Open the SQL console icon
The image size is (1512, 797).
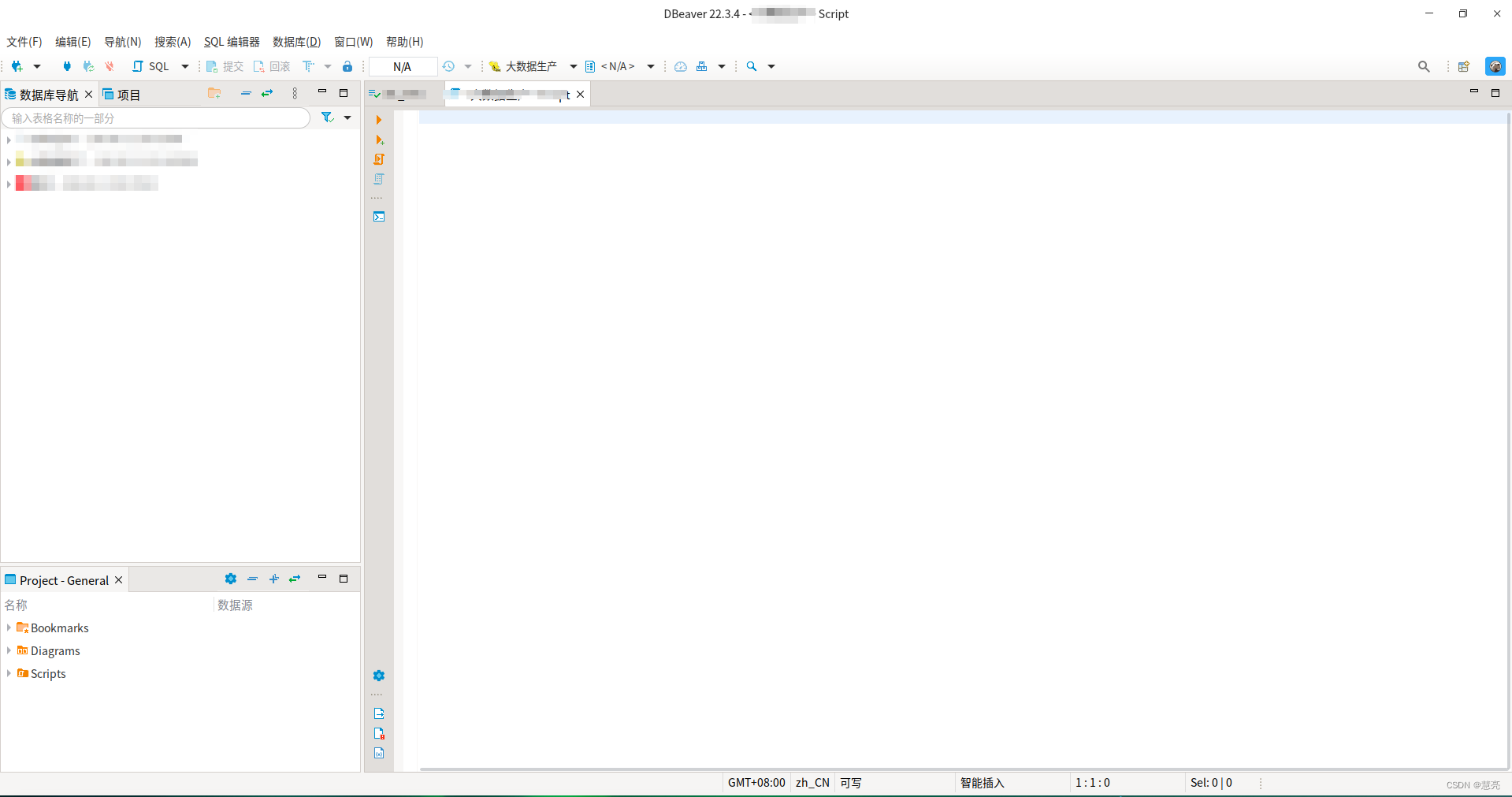[x=379, y=216]
